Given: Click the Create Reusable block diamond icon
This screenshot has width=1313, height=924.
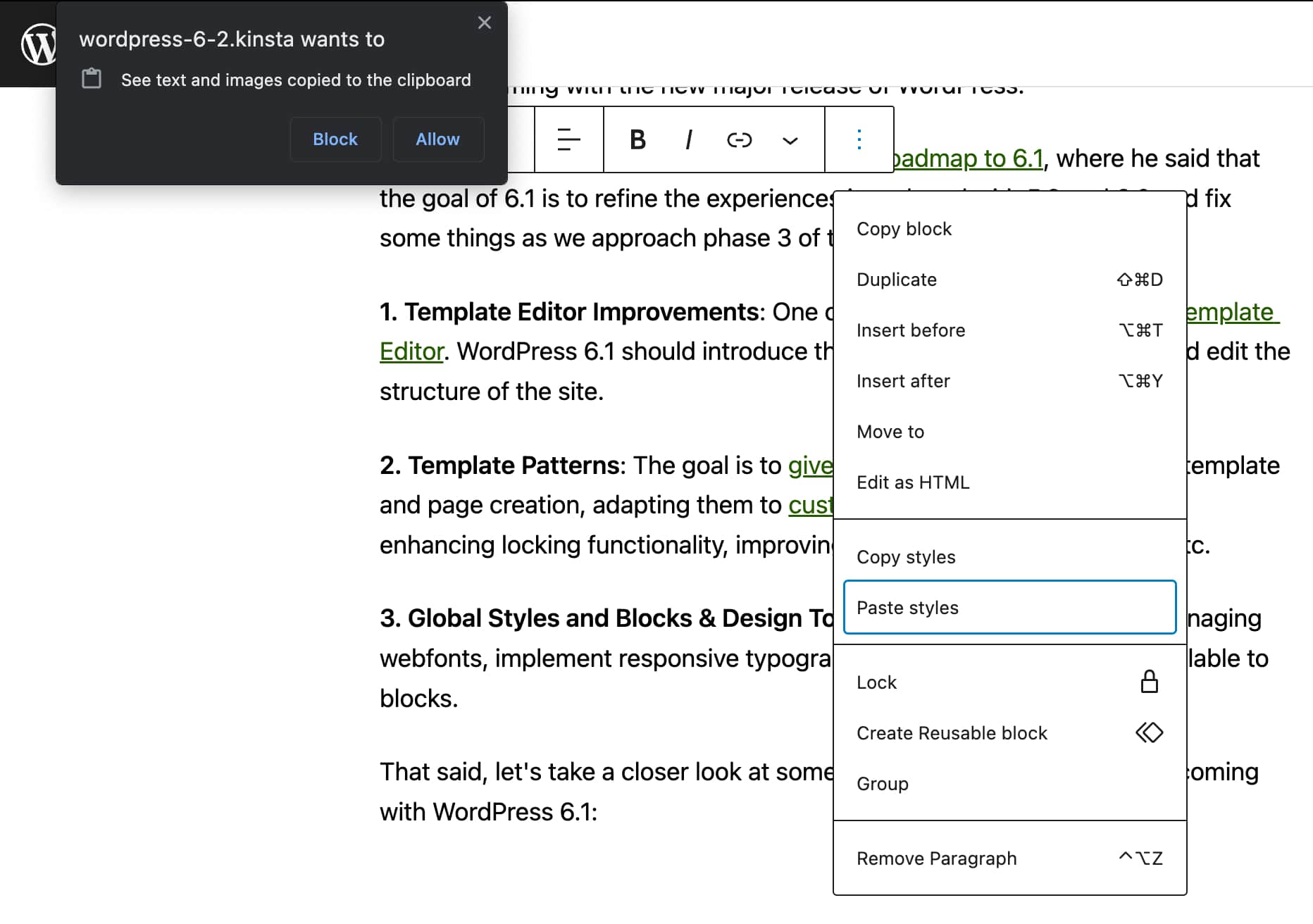Looking at the screenshot, I should tap(1149, 732).
